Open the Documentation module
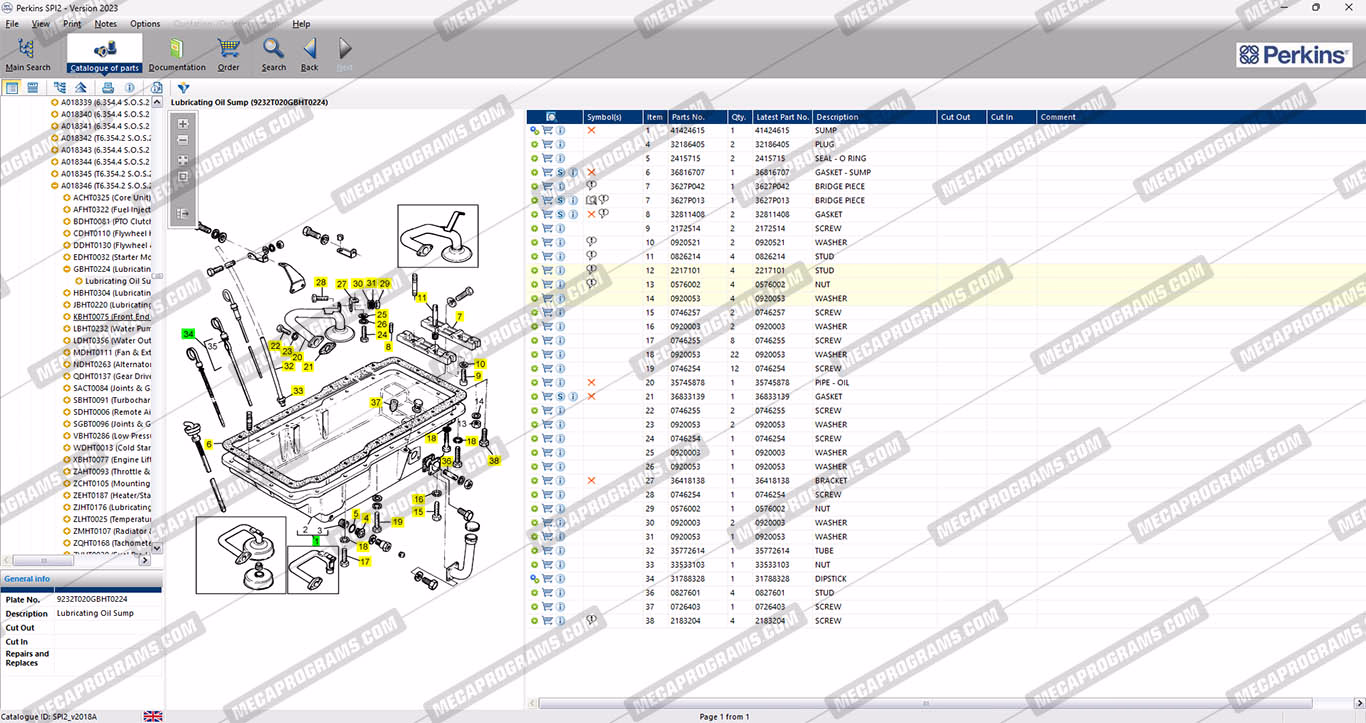 pyautogui.click(x=177, y=54)
